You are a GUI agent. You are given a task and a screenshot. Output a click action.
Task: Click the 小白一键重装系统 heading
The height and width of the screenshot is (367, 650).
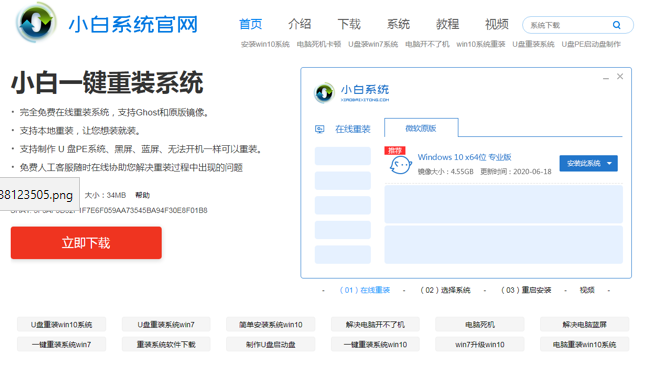pos(107,83)
